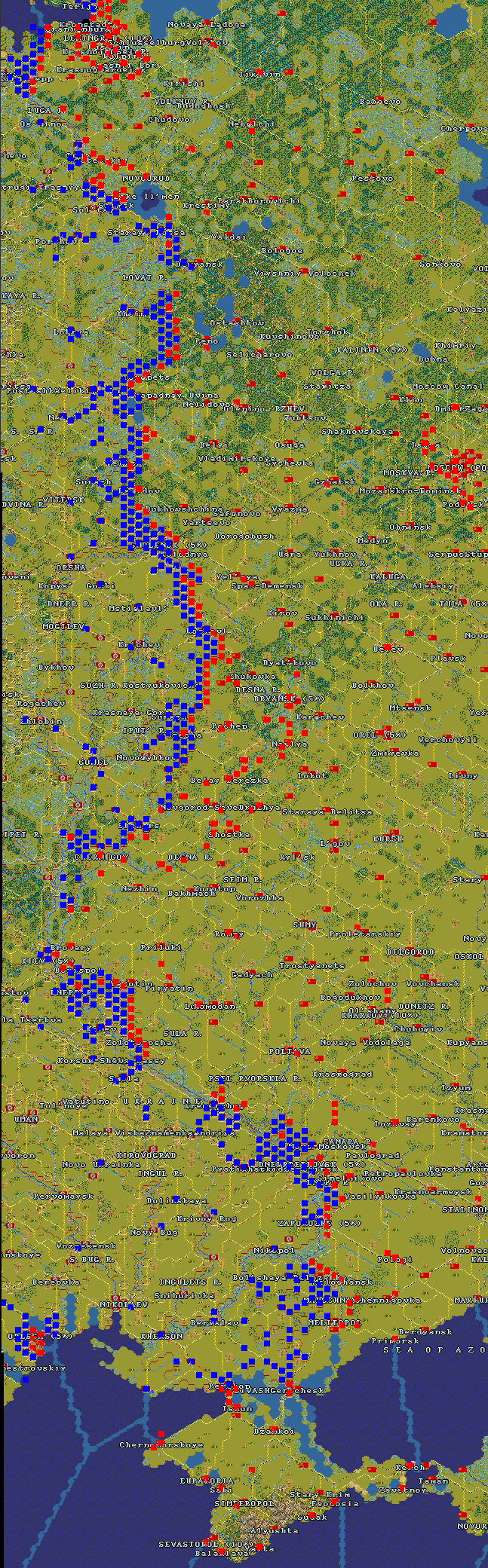
Task: Select the Krivoy Rog town label
Action: coord(207,1218)
